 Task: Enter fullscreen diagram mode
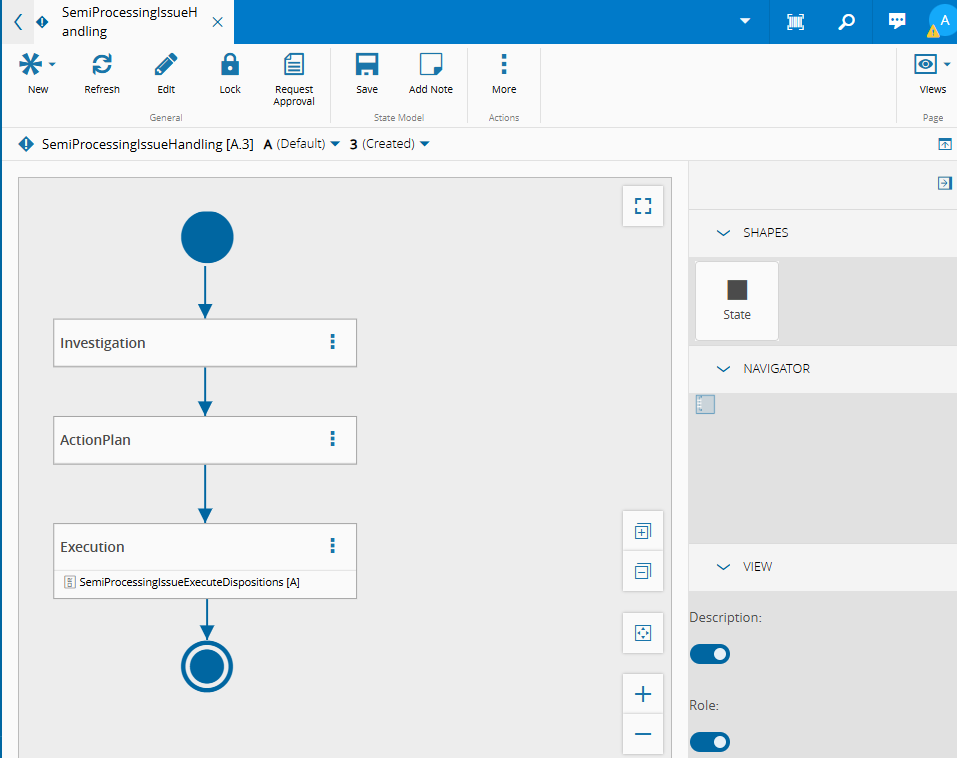point(643,206)
